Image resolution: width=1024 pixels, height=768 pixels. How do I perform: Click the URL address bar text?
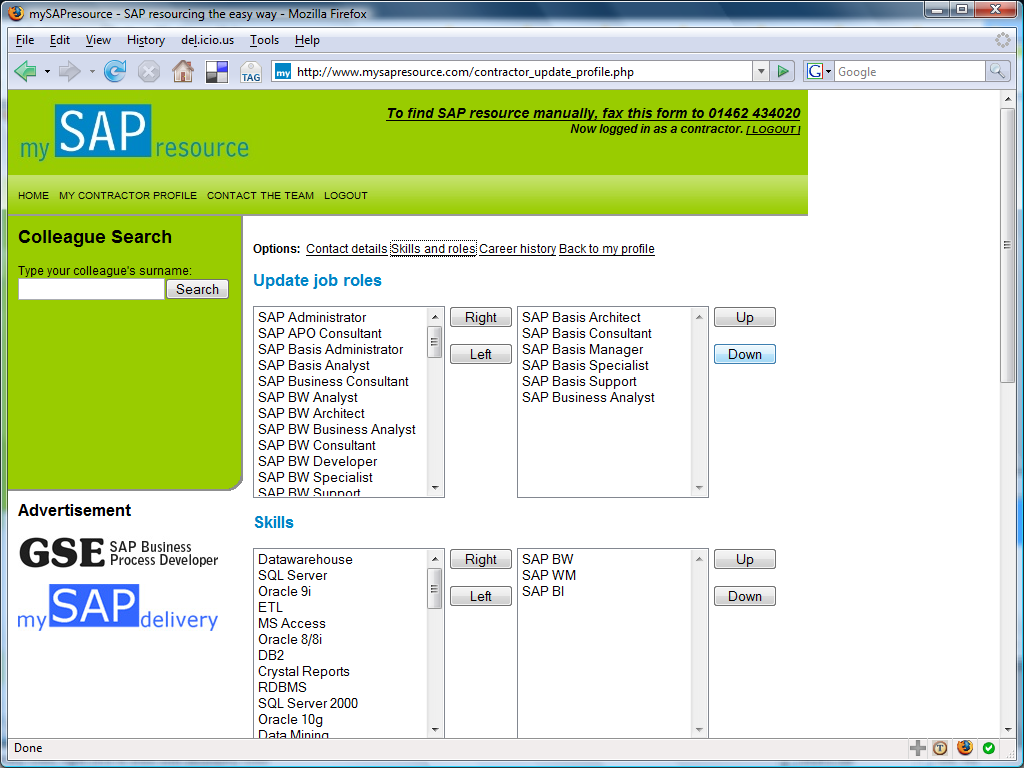(x=465, y=72)
